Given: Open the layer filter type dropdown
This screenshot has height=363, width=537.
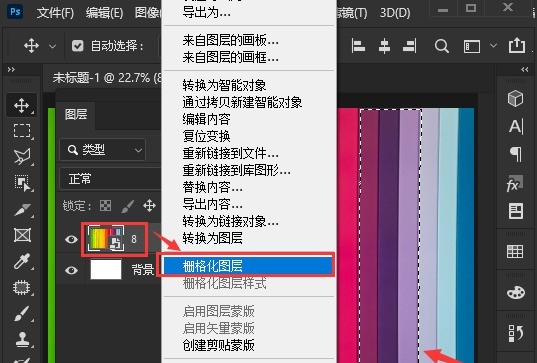Looking at the screenshot, I should click(x=103, y=150).
